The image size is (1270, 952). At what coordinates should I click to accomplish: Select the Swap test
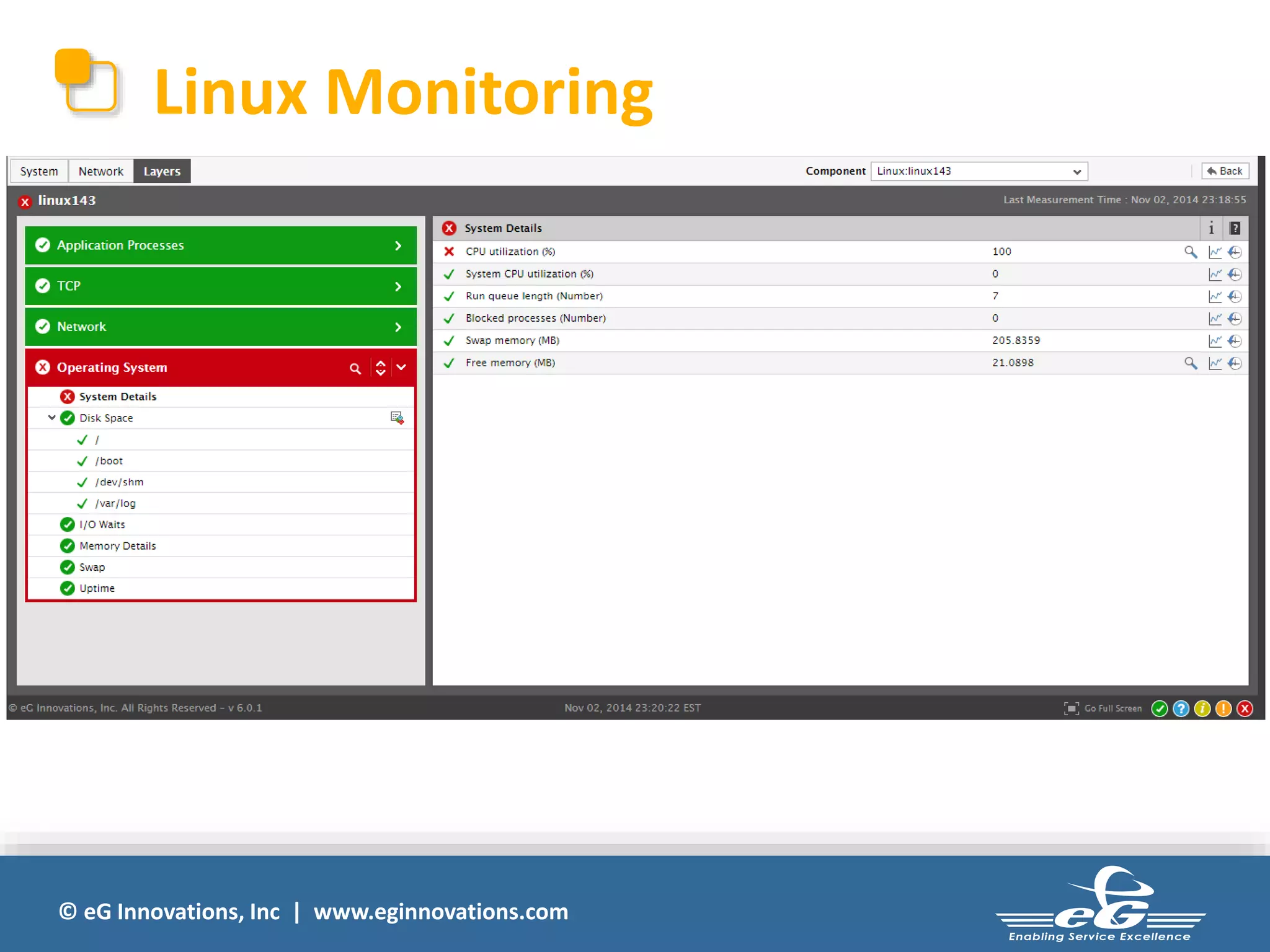(92, 568)
